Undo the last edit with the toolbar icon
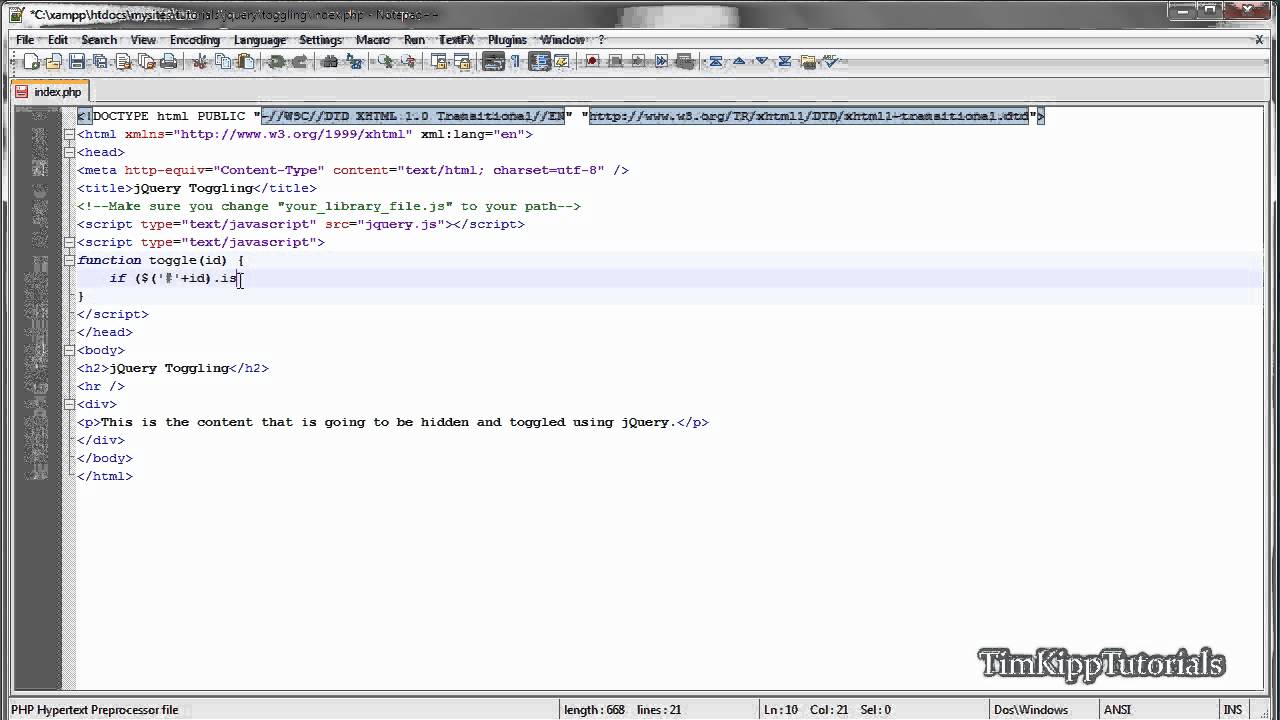This screenshot has height=720, width=1280. (x=275, y=62)
